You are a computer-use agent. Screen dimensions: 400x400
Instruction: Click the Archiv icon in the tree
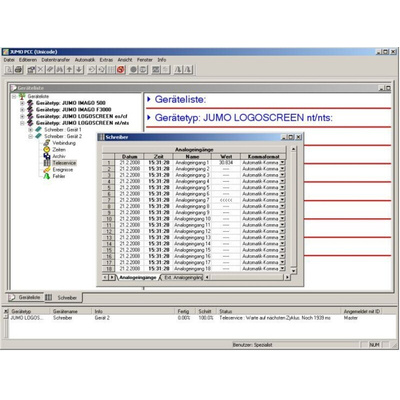click(47, 156)
